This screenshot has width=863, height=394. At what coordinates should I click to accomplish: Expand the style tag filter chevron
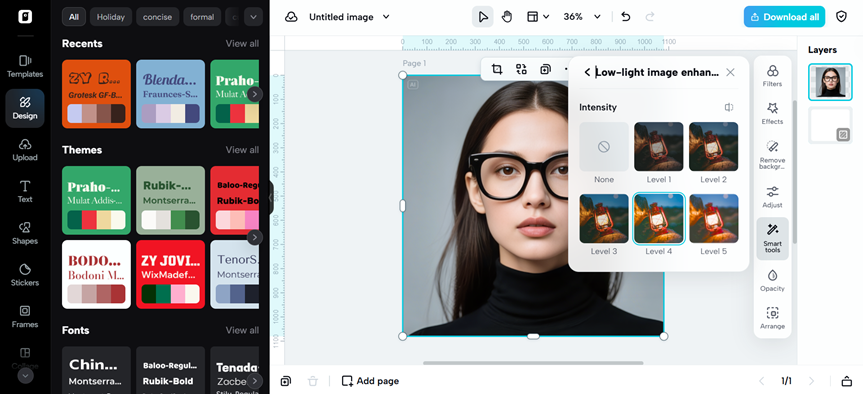(253, 17)
